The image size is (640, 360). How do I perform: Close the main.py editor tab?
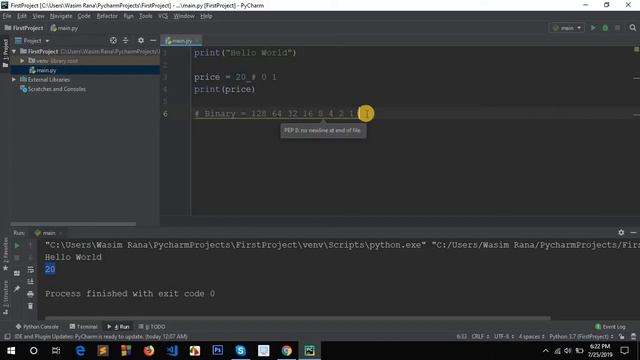[x=197, y=41]
